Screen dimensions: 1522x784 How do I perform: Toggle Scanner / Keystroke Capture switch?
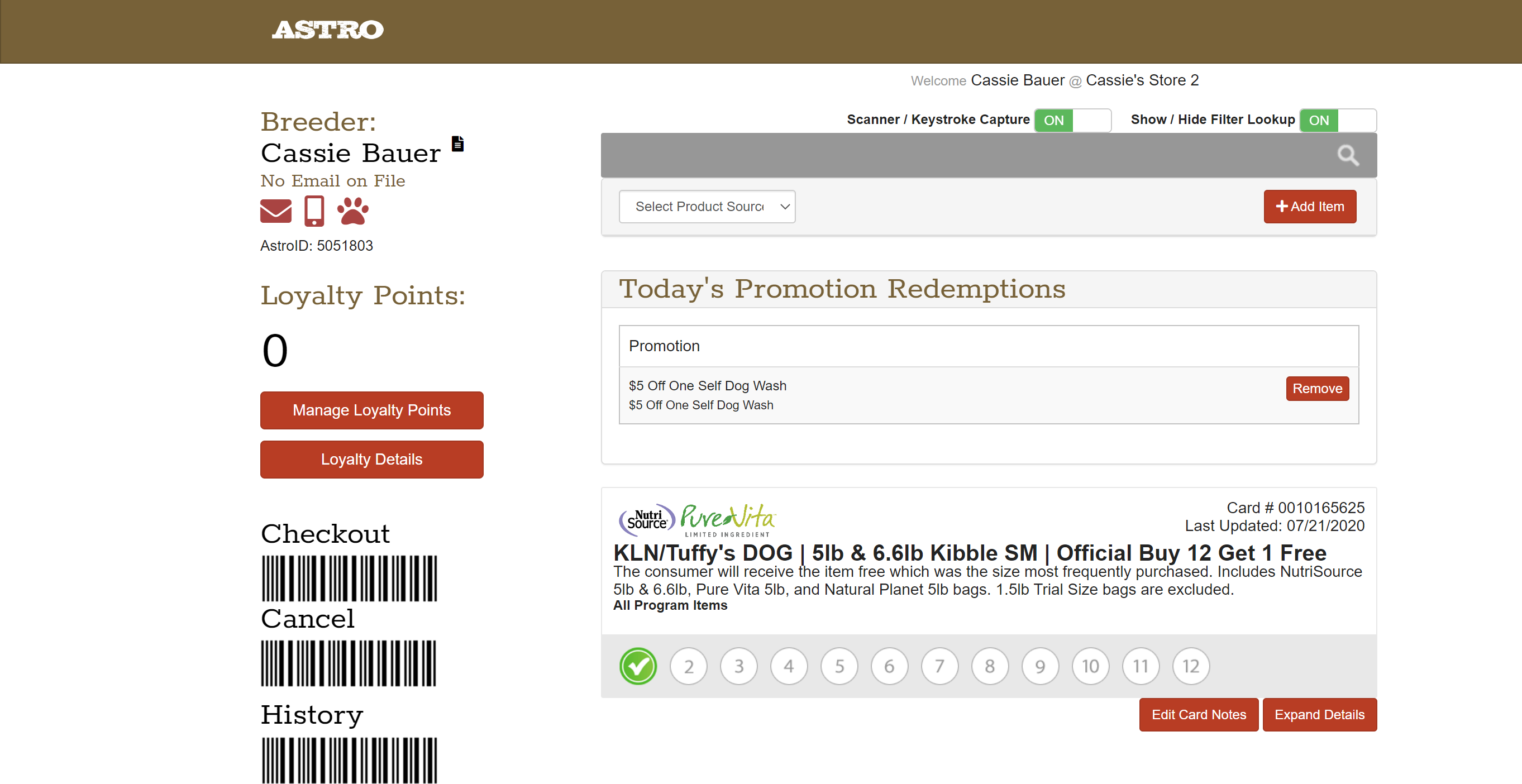(x=1072, y=120)
